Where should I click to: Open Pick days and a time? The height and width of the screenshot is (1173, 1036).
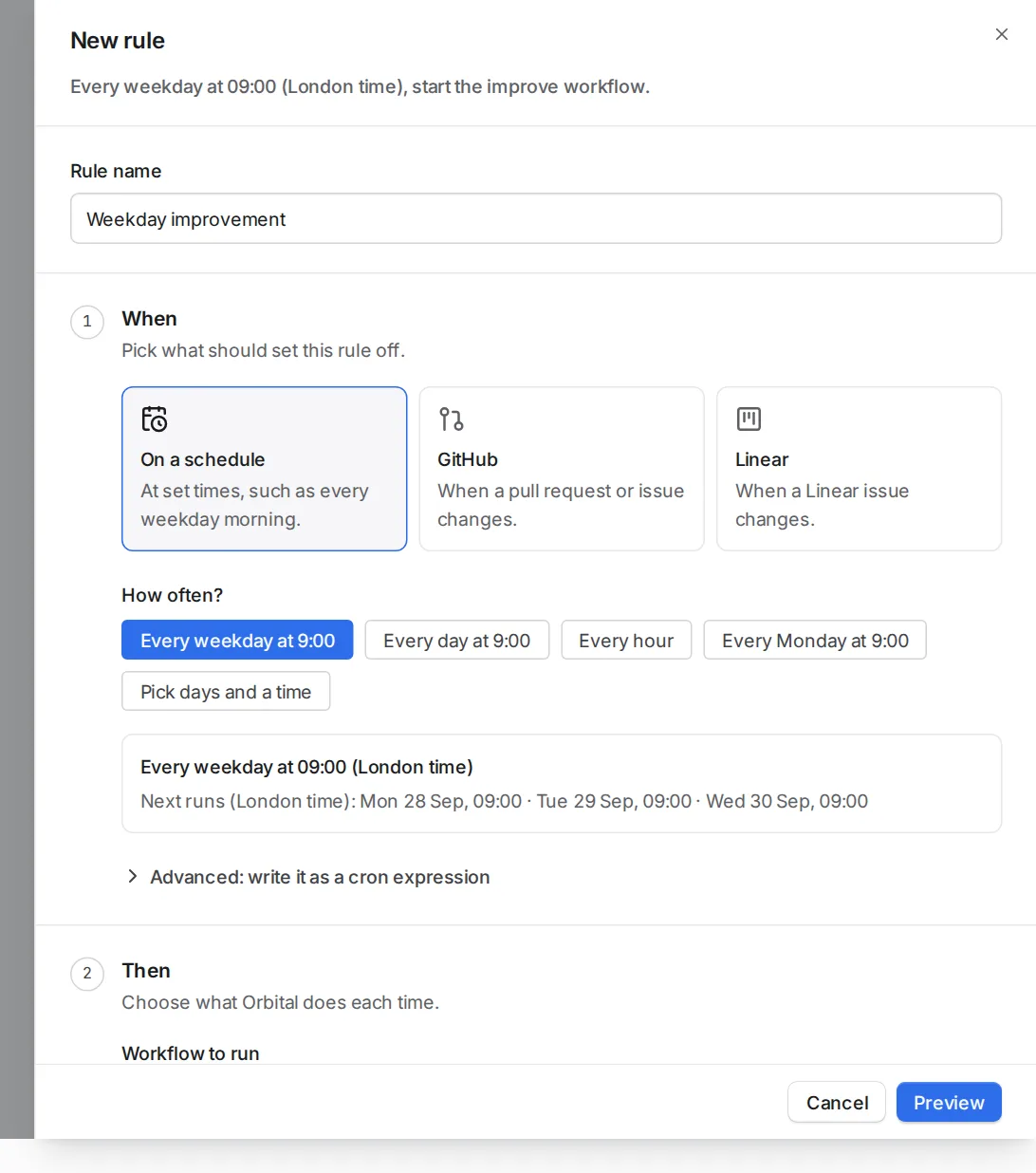226,691
